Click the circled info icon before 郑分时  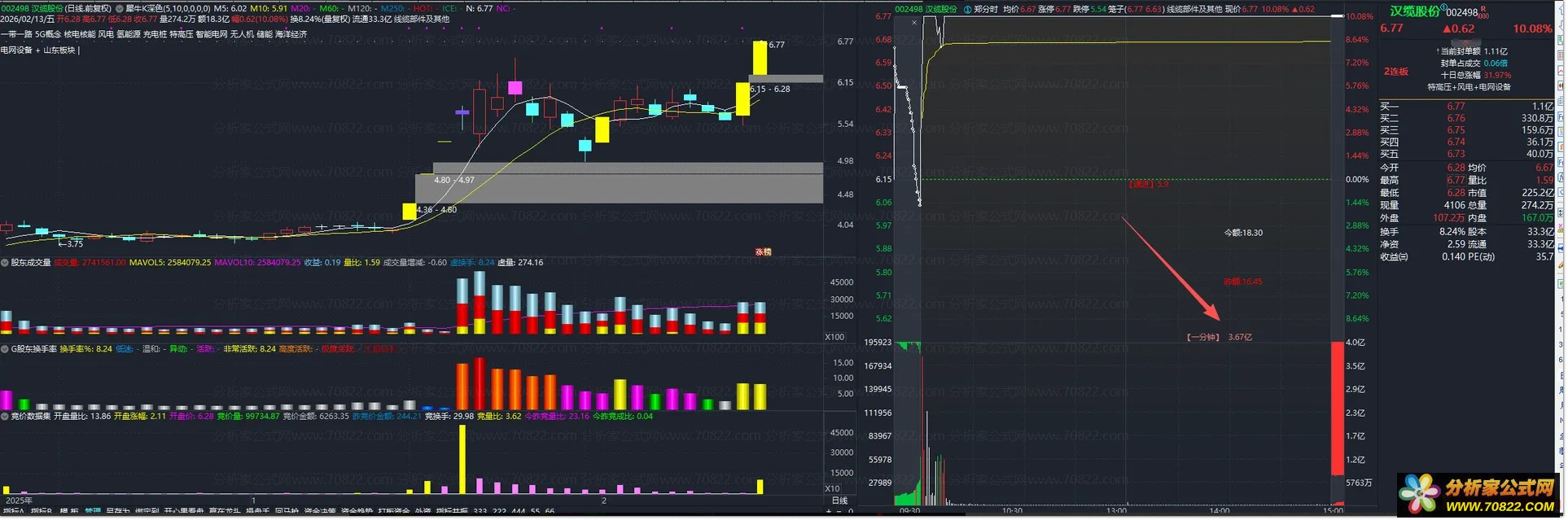pyautogui.click(x=967, y=9)
